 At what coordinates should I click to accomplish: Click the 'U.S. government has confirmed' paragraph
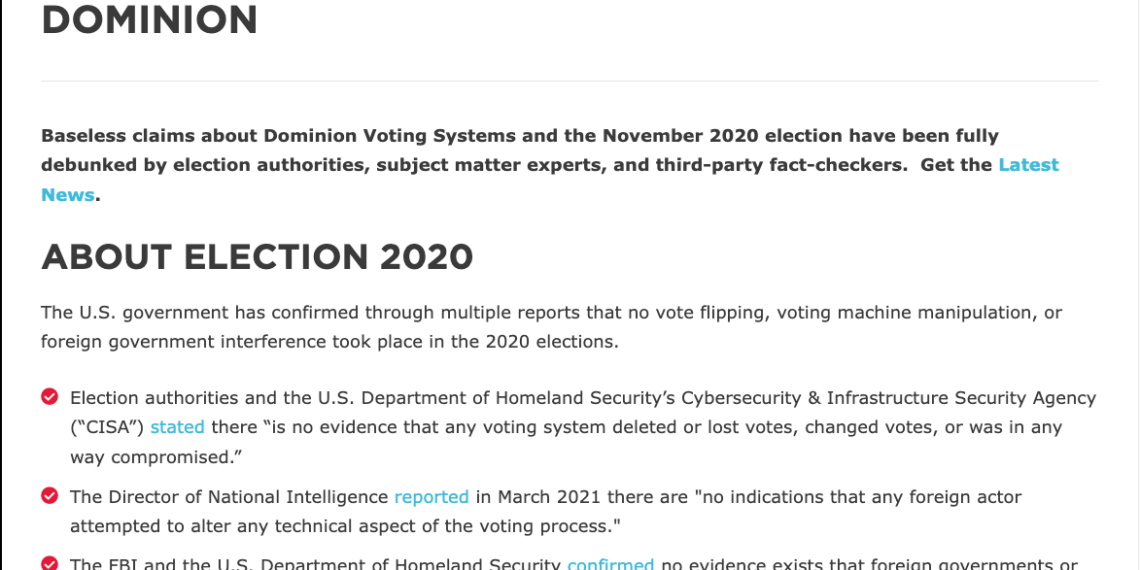click(552, 327)
